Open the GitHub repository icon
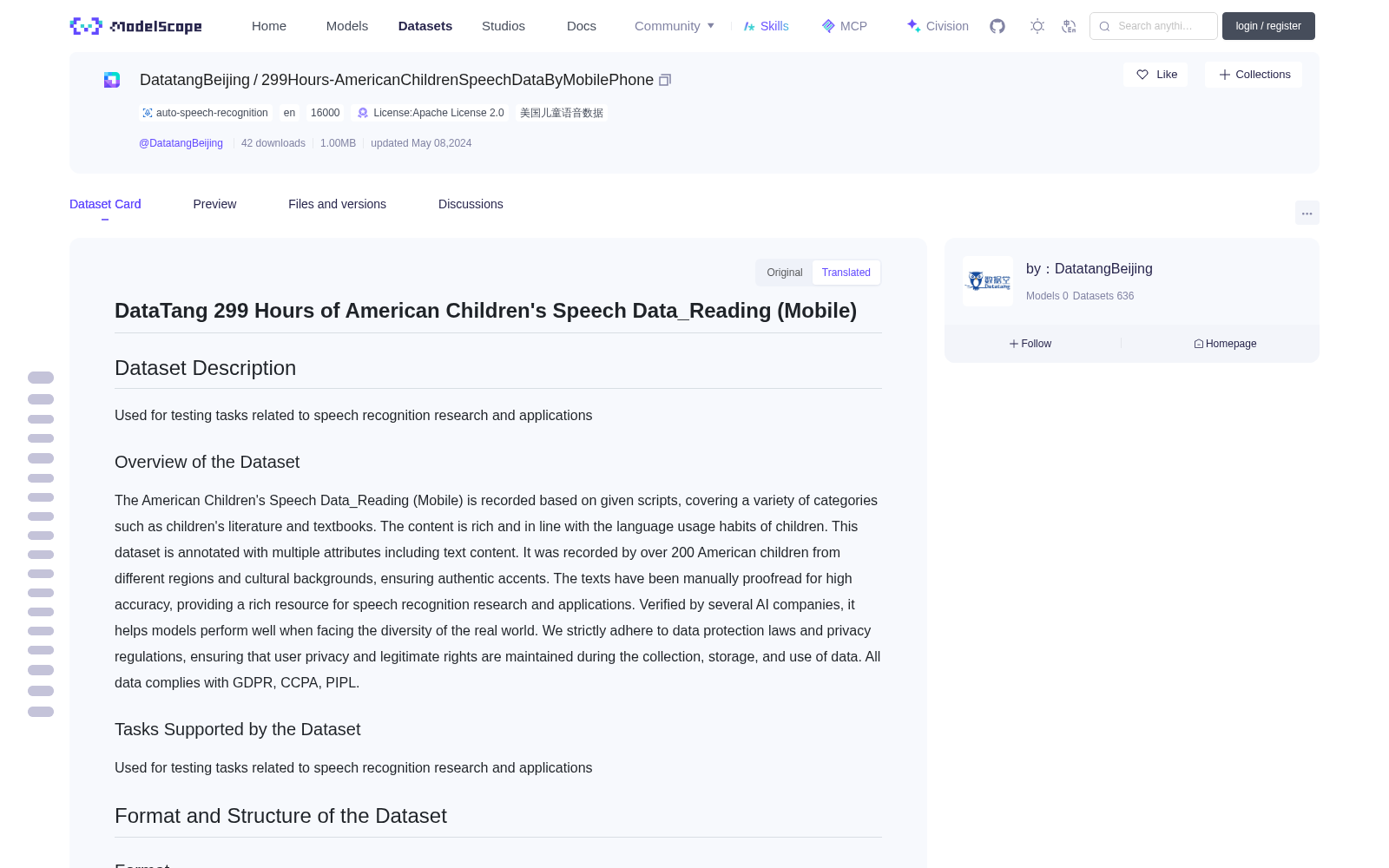Image resolution: width=1389 pixels, height=868 pixels. tap(997, 26)
